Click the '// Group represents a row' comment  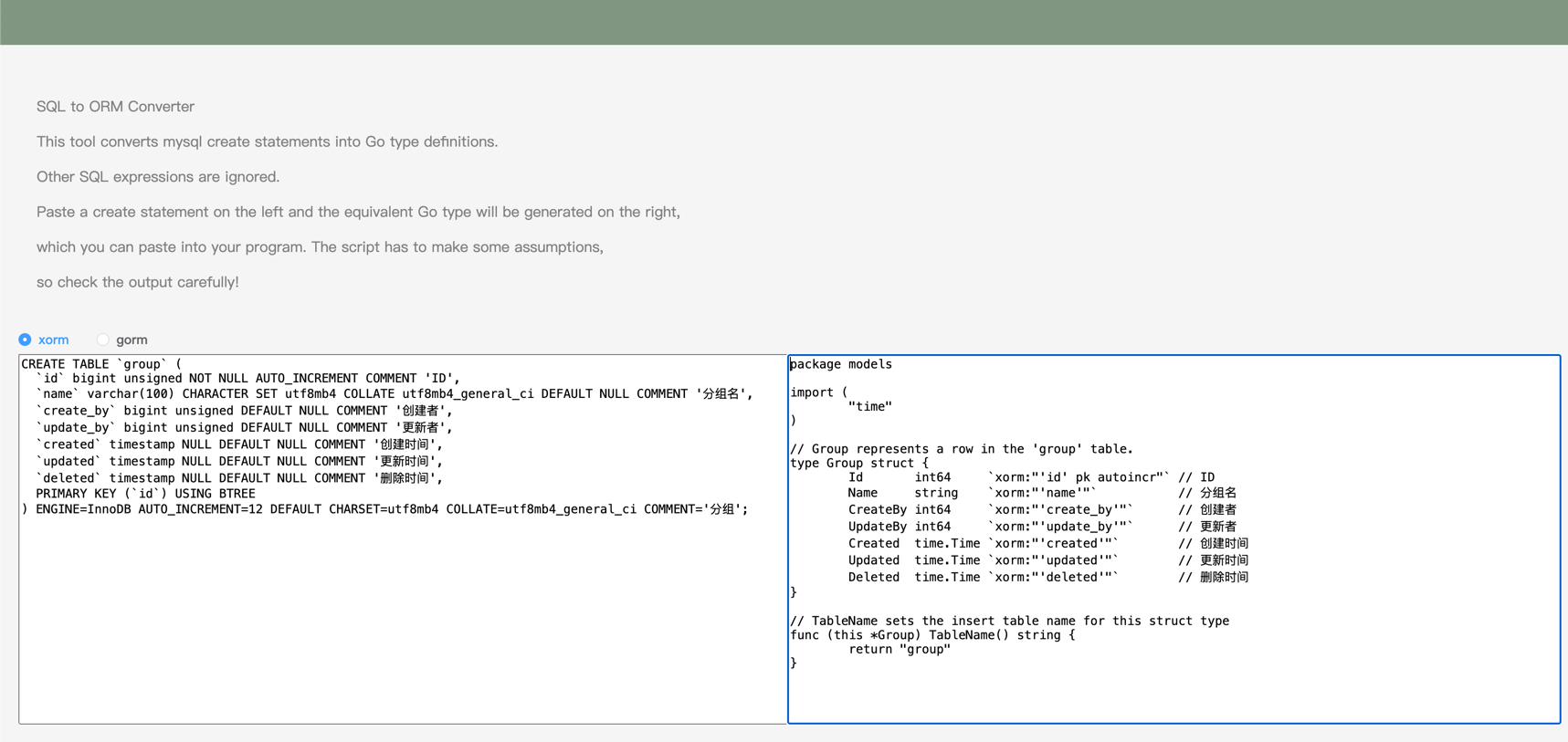(x=962, y=449)
